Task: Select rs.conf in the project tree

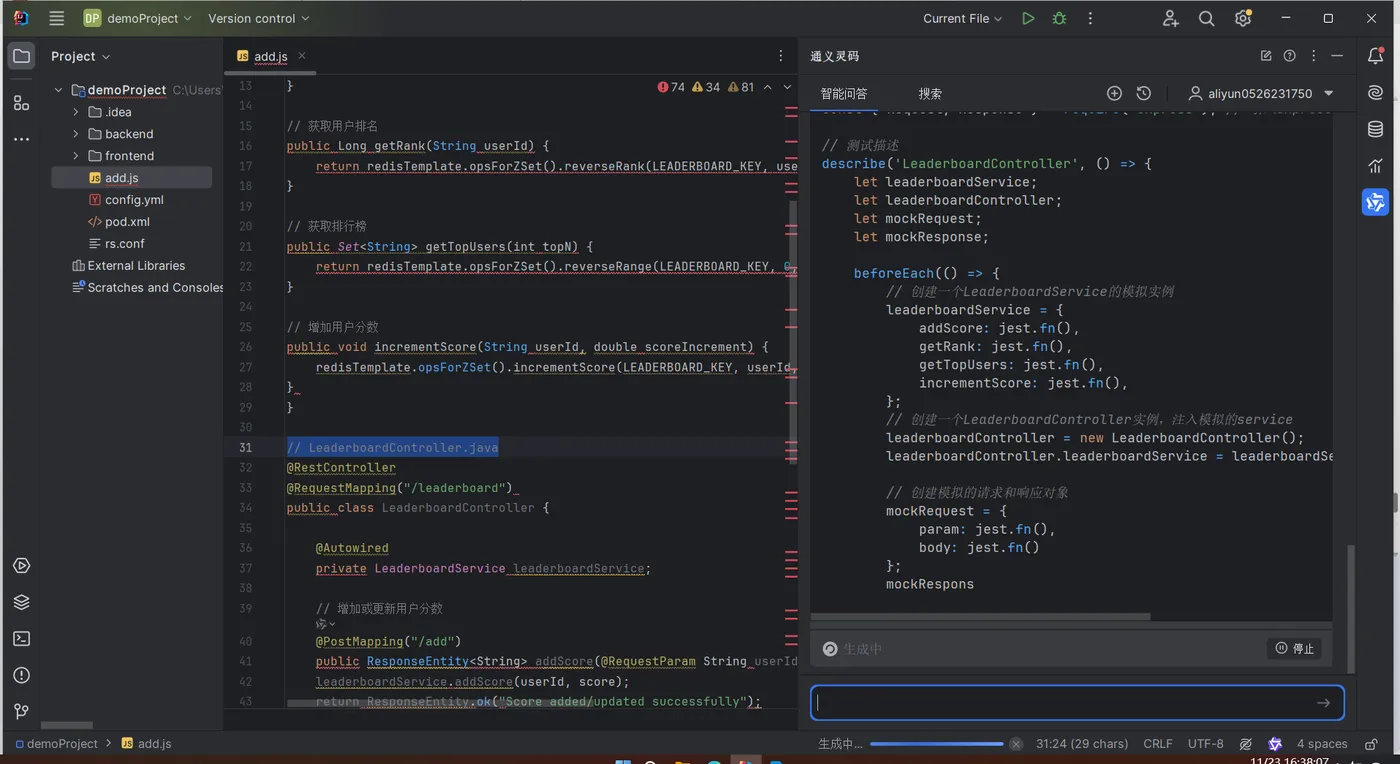Action: tap(124, 244)
